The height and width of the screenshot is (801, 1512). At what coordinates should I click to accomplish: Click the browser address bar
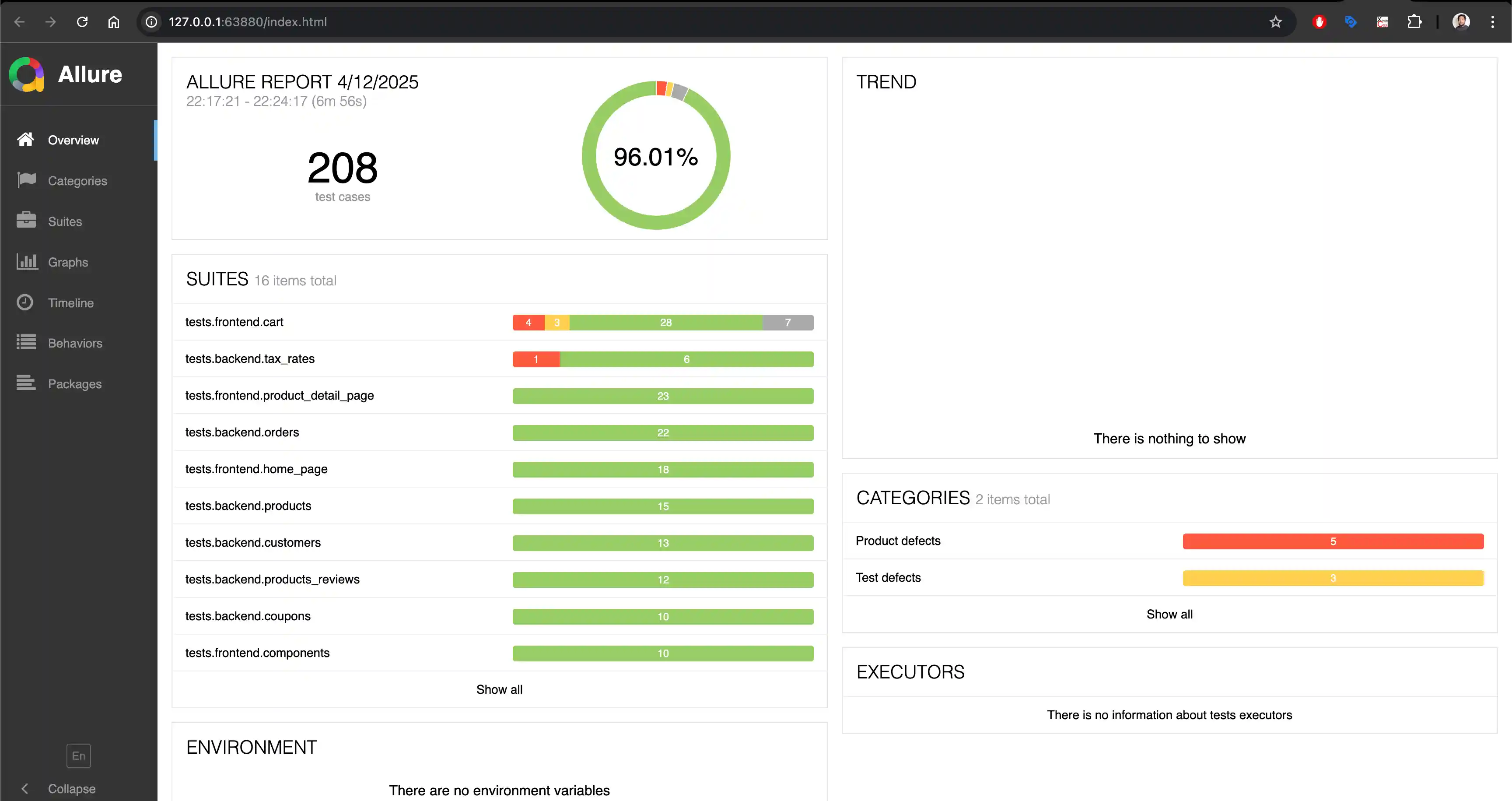coord(246,22)
